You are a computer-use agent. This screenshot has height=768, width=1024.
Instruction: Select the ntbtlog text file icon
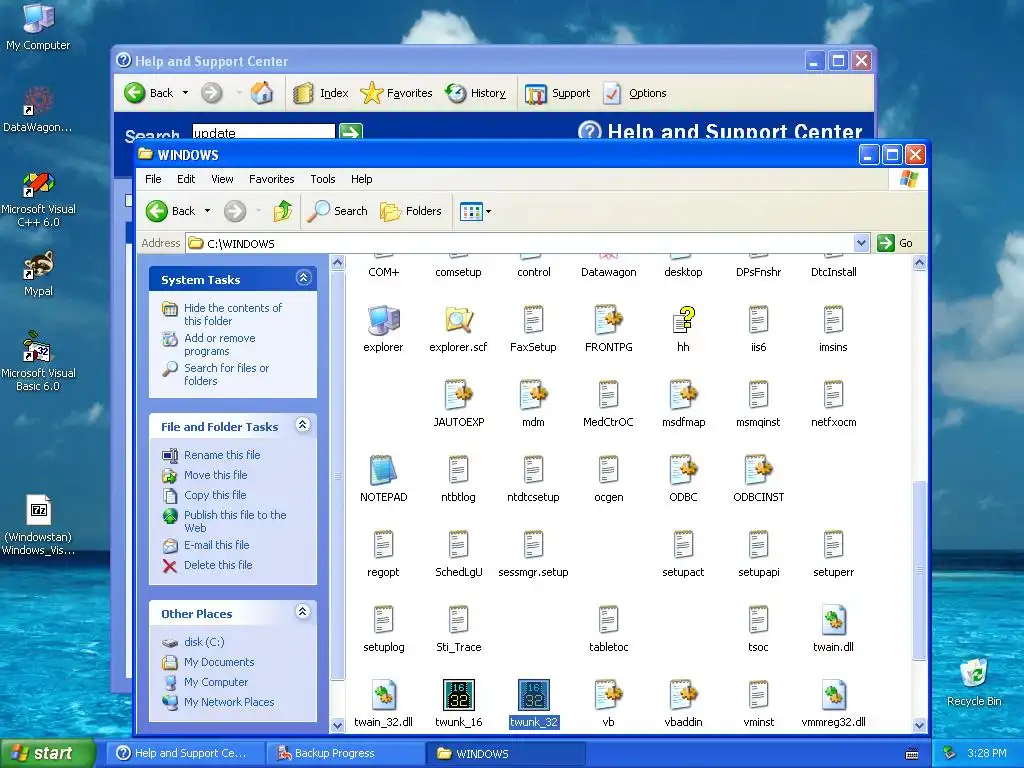click(x=458, y=470)
